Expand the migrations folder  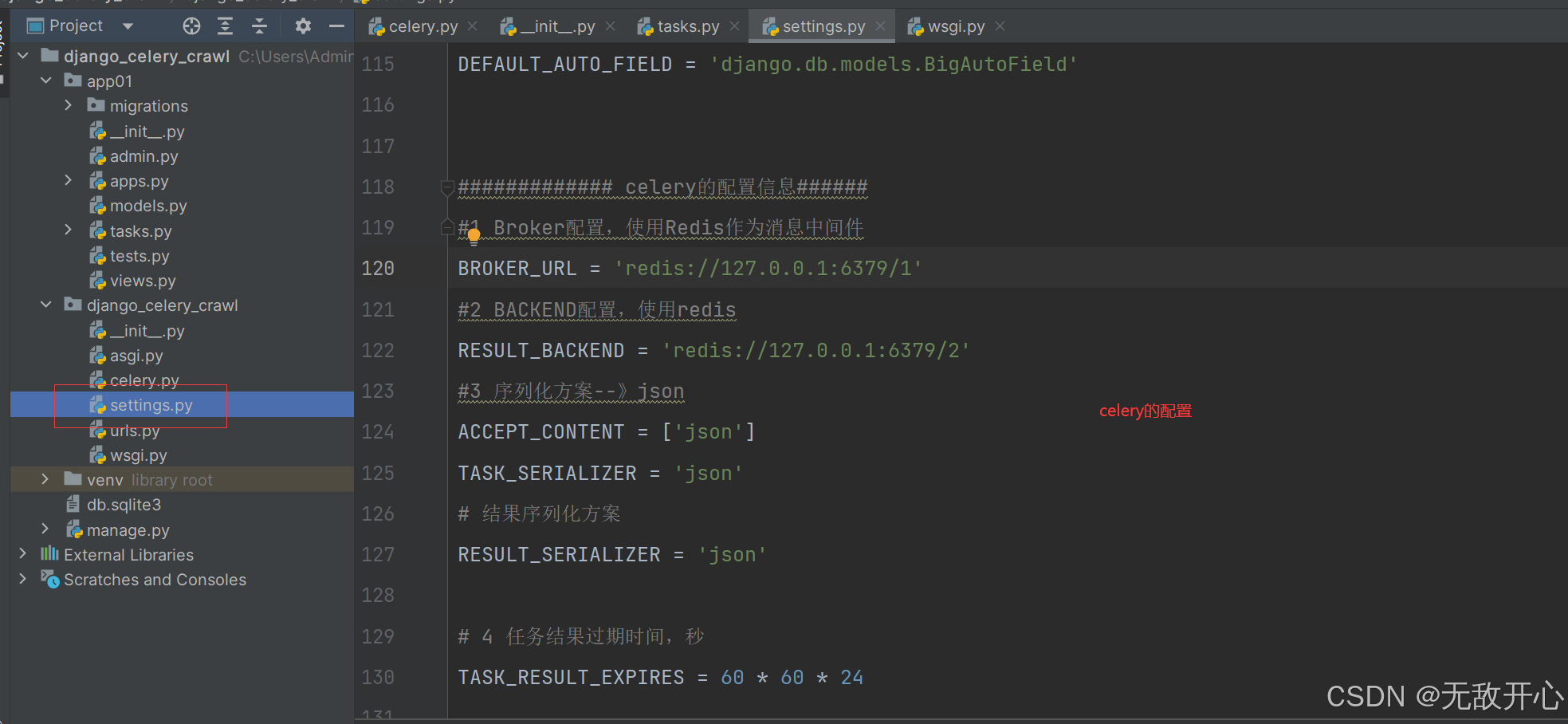point(69,105)
